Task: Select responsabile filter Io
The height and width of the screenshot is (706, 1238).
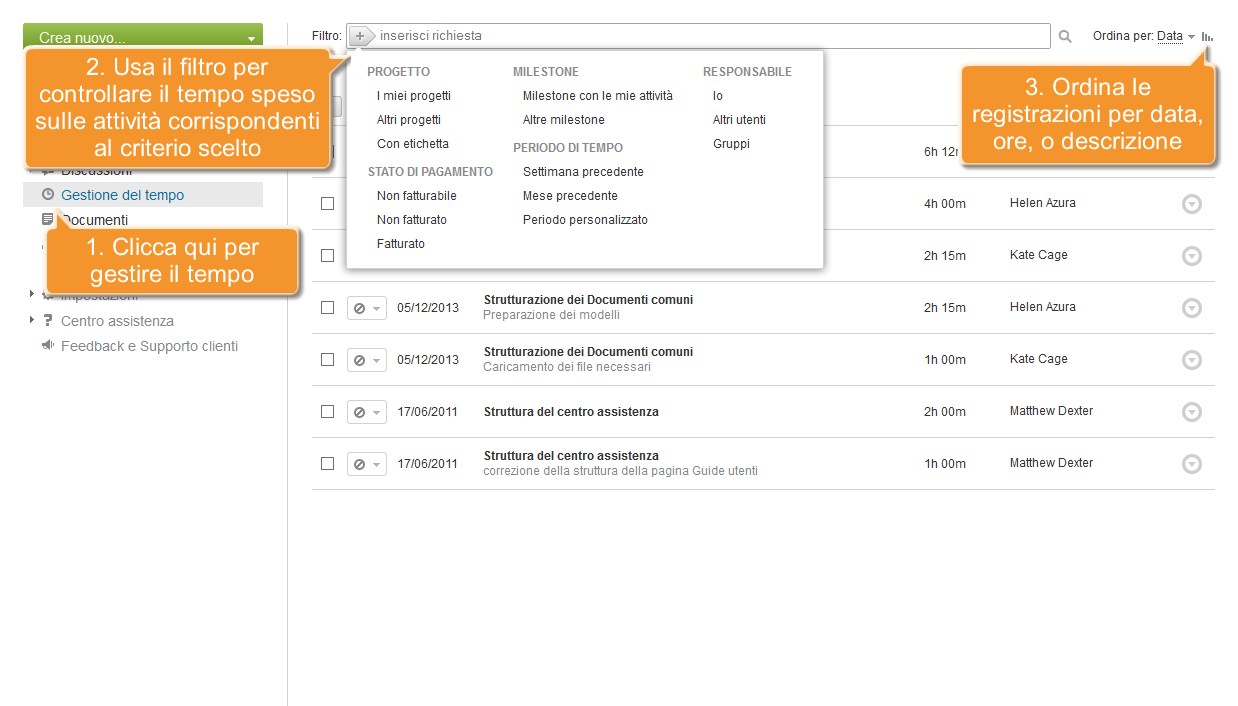Action: tap(718, 96)
